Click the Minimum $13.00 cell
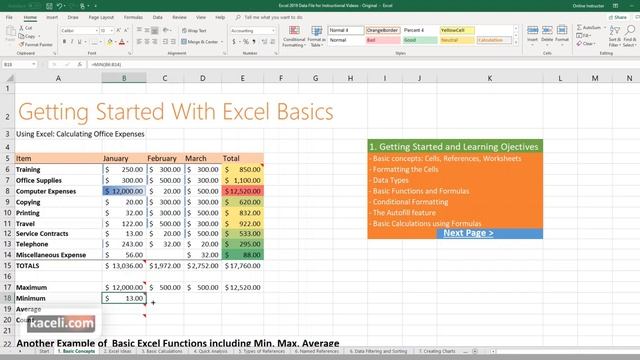 pos(124,298)
